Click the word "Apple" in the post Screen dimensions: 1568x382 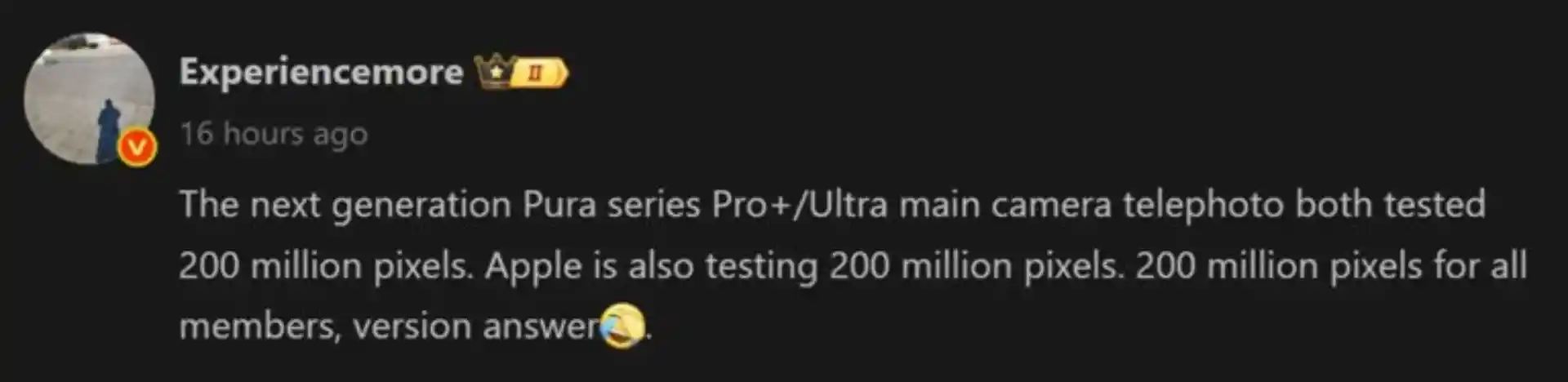534,267
